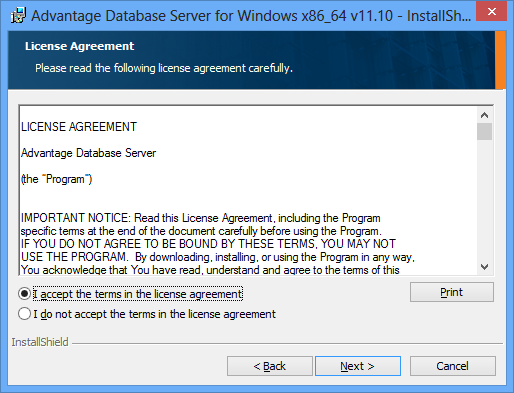The width and height of the screenshot is (514, 393).
Task: Click the "Advantage Database Server" line in license
Action: coord(88,153)
